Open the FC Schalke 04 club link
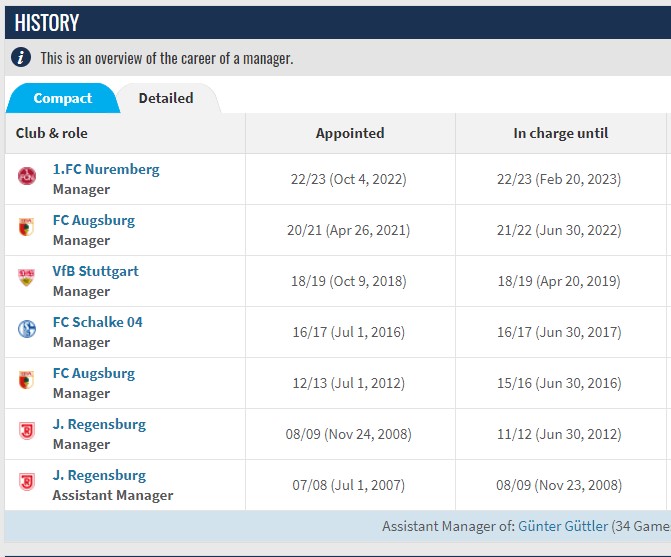The image size is (671, 557). [x=98, y=322]
